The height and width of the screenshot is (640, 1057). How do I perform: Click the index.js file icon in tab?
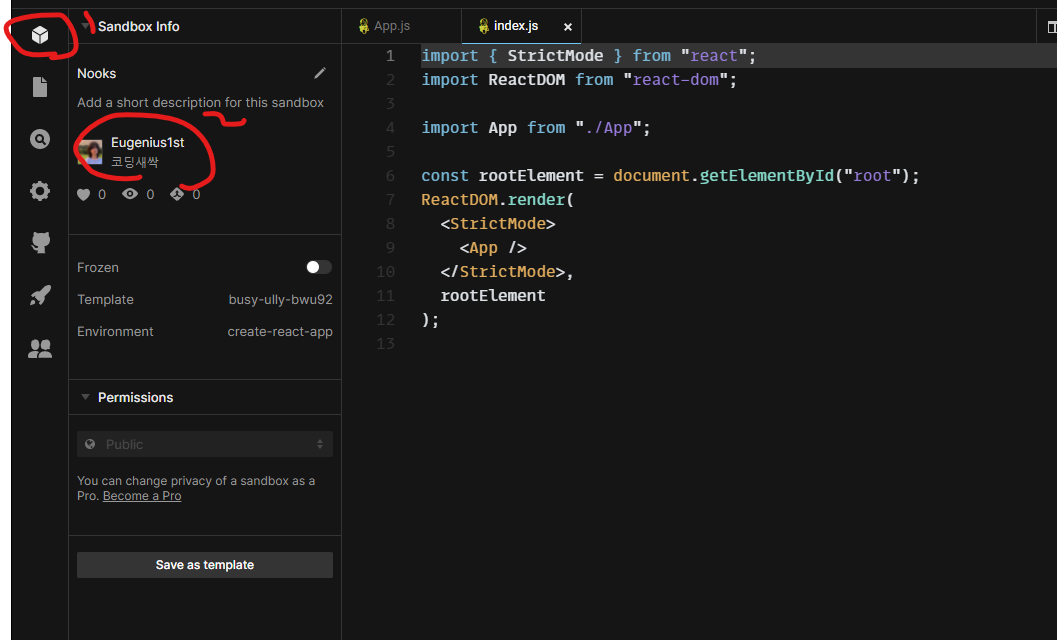483,26
